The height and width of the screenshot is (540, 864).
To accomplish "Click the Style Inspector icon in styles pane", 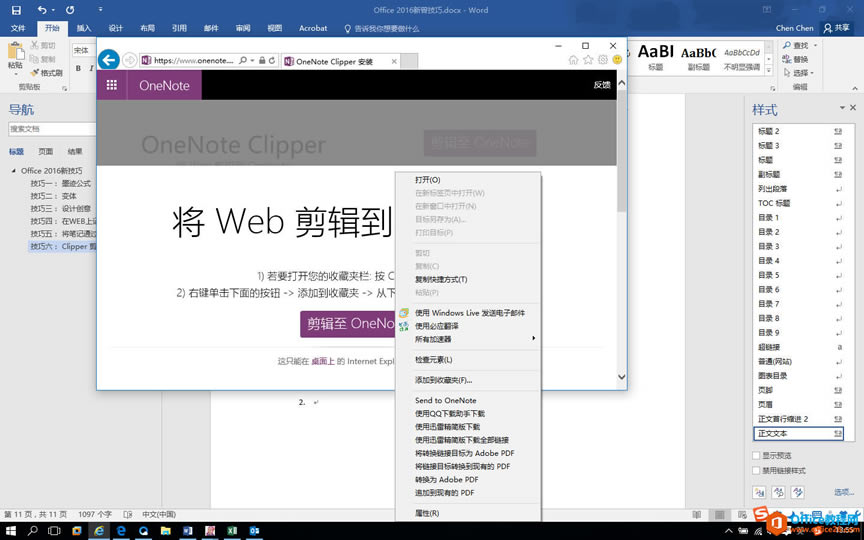I will [x=779, y=493].
